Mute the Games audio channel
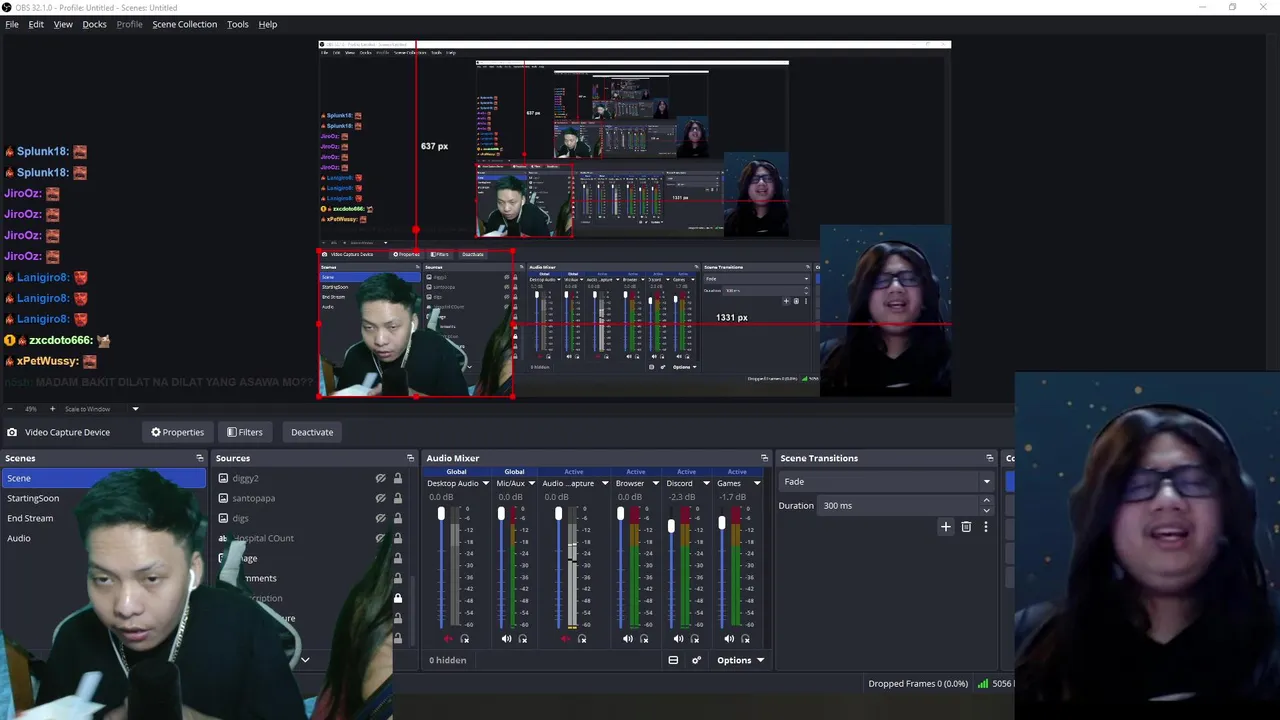 pos(729,639)
